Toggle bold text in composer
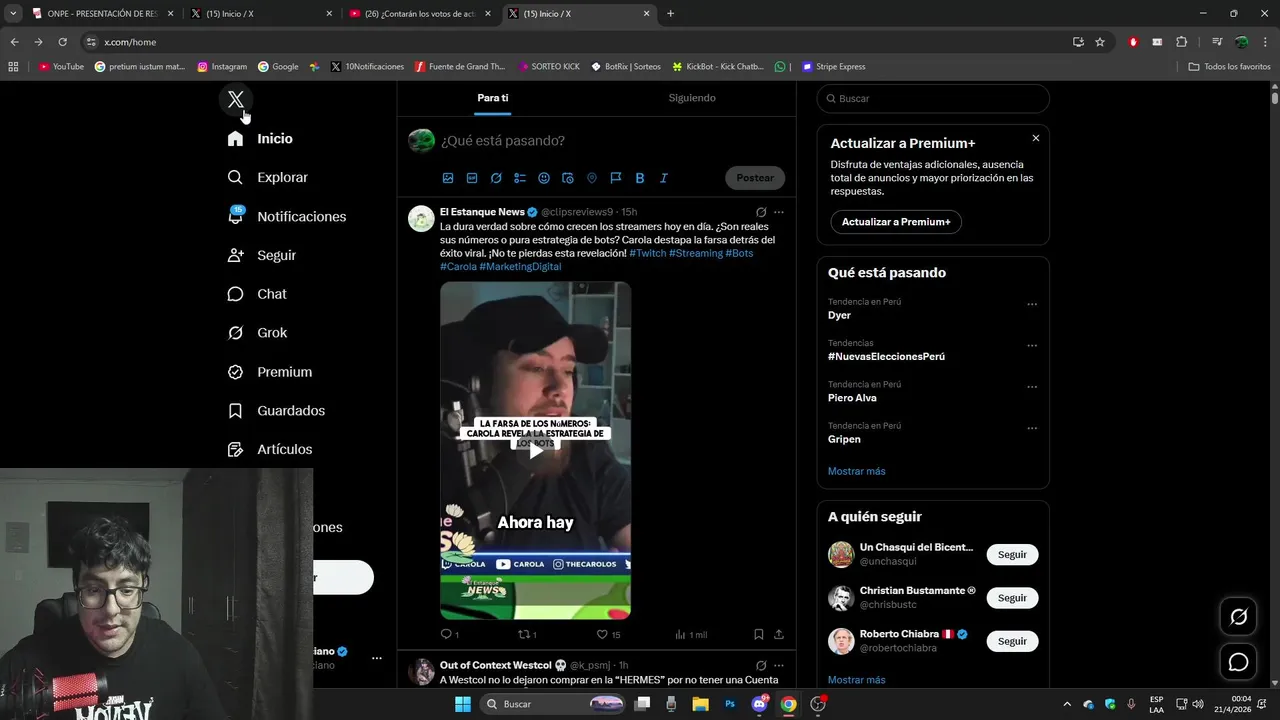 coord(640,178)
